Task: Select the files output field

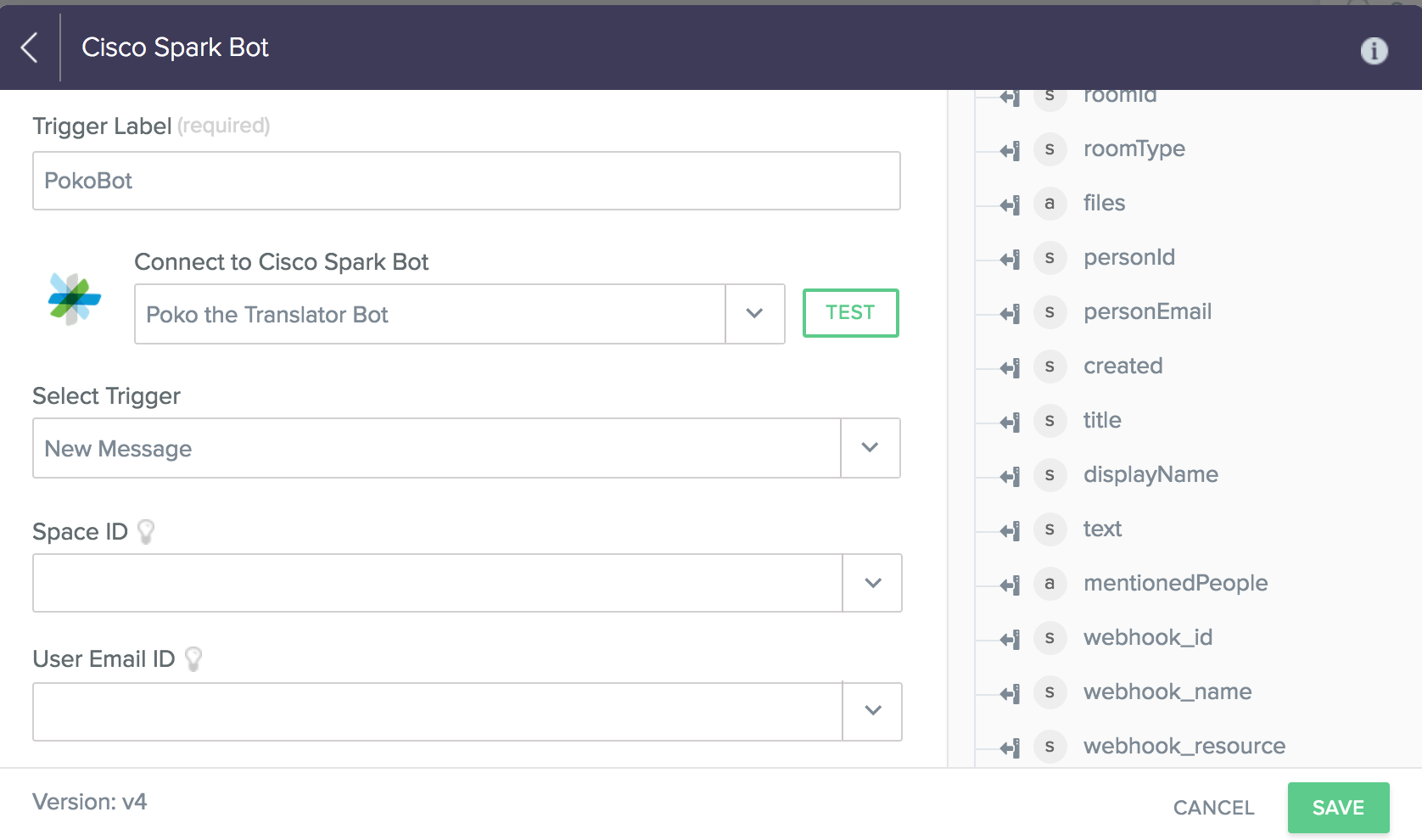Action: click(x=1104, y=204)
